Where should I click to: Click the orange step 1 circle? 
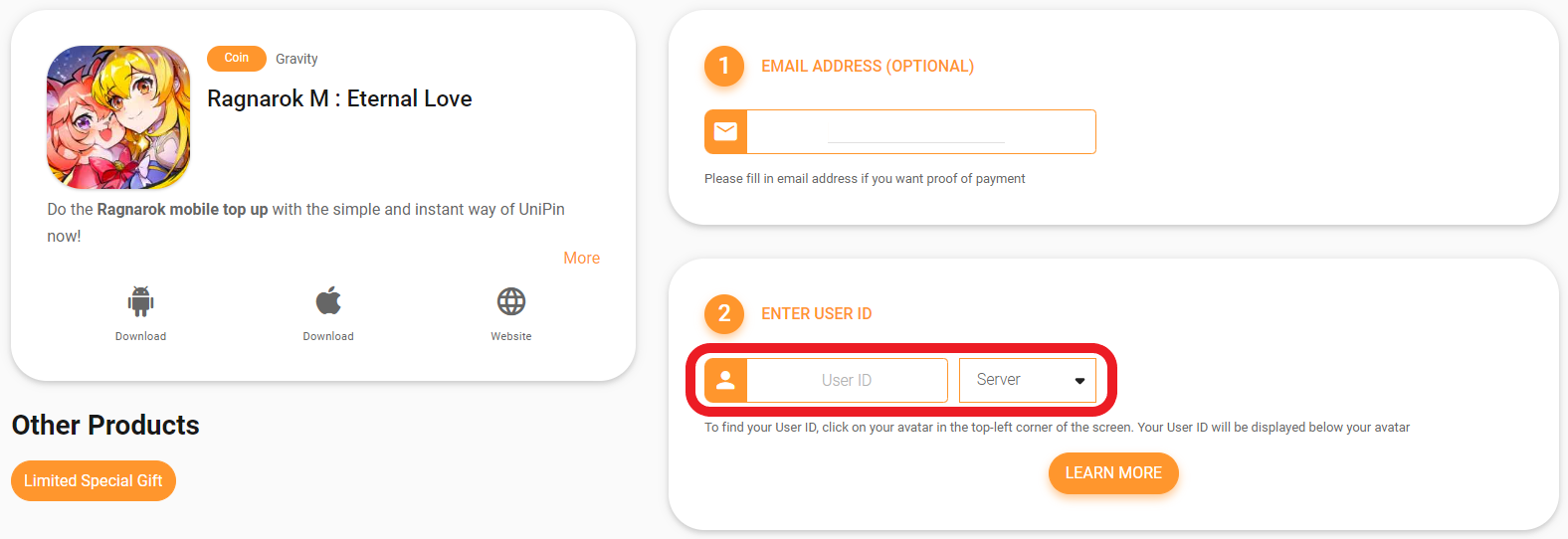point(724,66)
